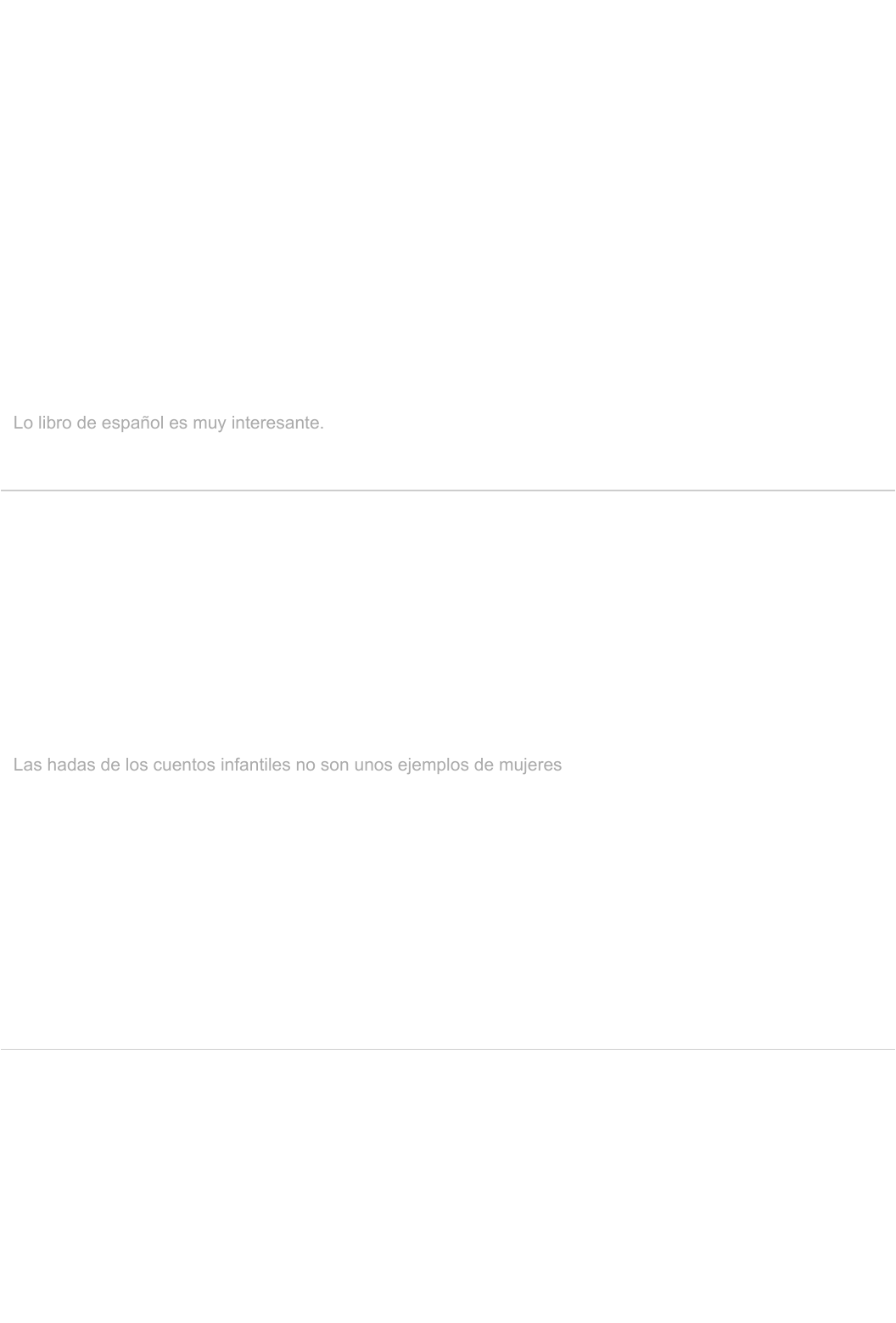The width and height of the screenshot is (896, 1323).
Task: Click the divider line below the second sentence
Action: click(448, 1050)
